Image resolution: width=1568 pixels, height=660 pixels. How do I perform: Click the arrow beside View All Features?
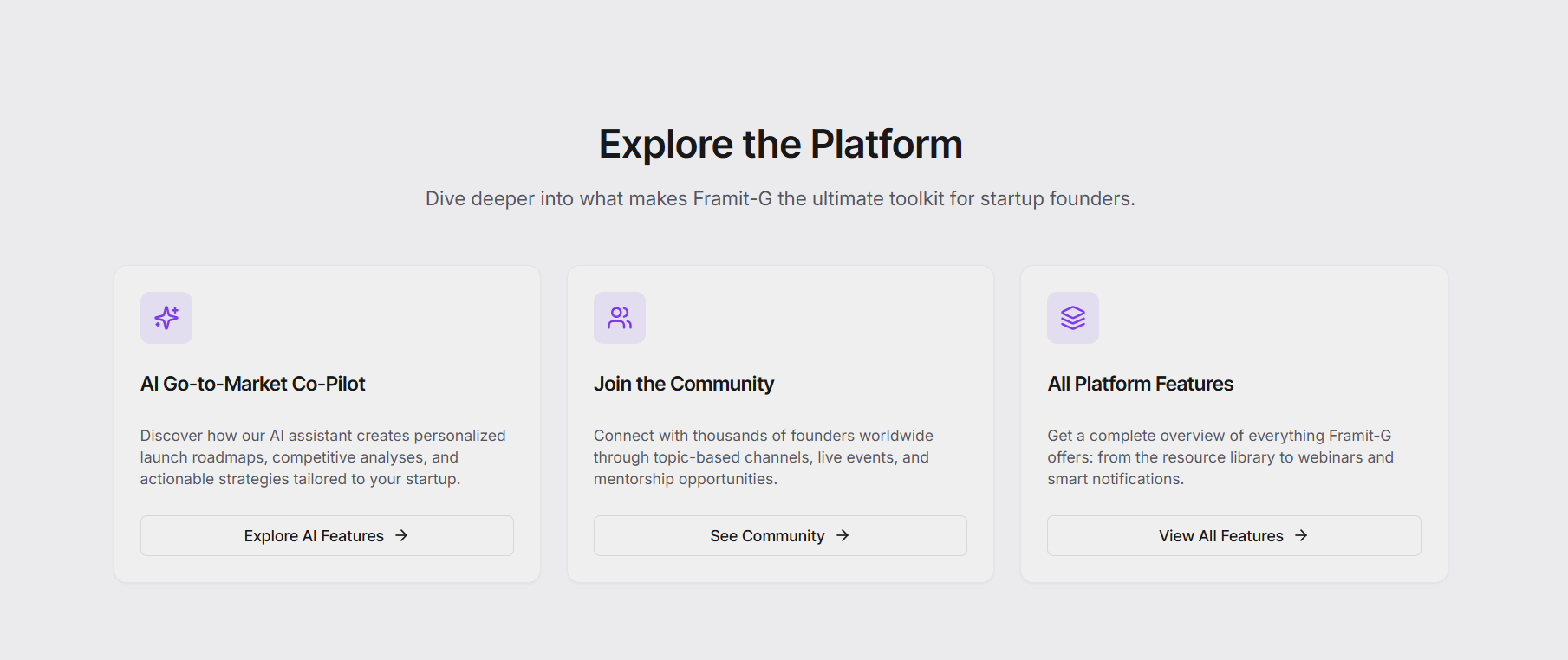click(x=1301, y=535)
